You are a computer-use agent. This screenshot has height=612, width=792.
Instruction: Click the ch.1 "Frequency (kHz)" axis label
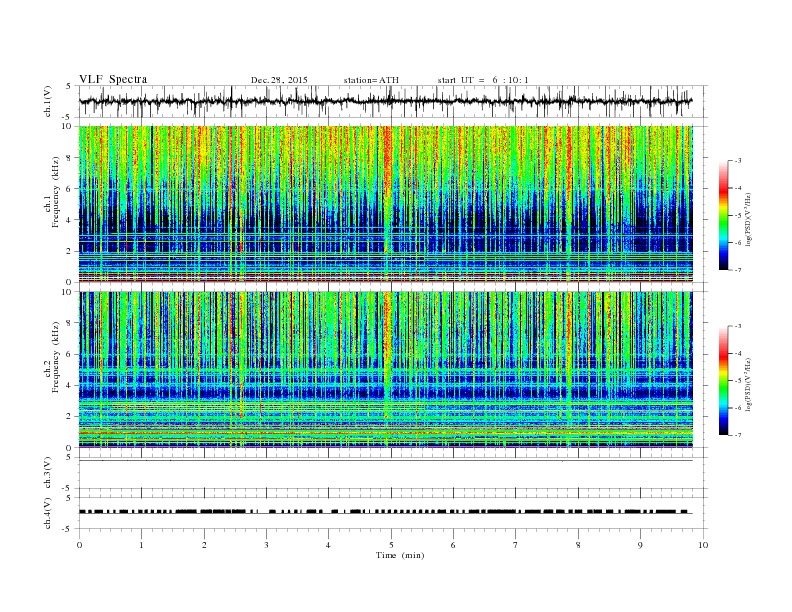pyautogui.click(x=57, y=192)
